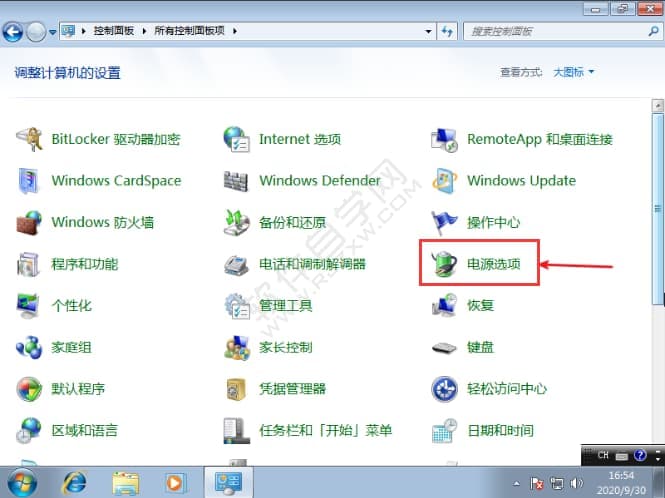
Task: Click the Windows 防火墙 icon
Action: click(x=29, y=222)
